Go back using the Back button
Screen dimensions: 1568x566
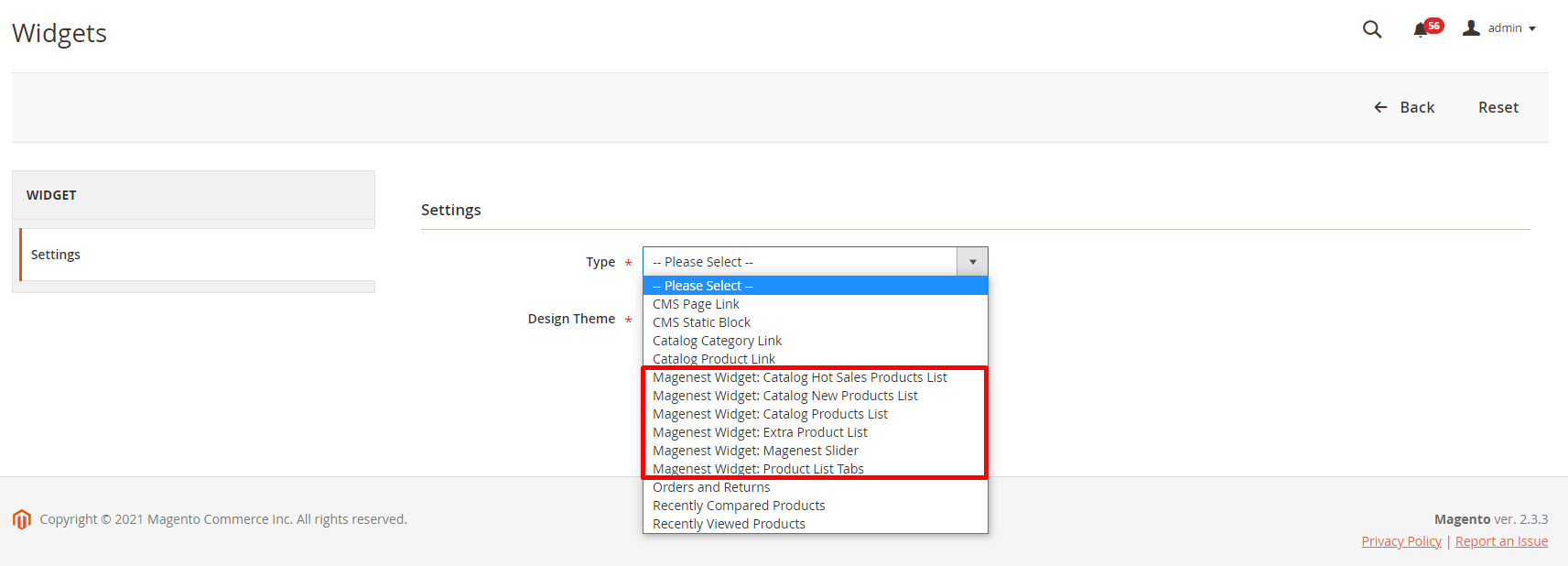[x=1404, y=107]
